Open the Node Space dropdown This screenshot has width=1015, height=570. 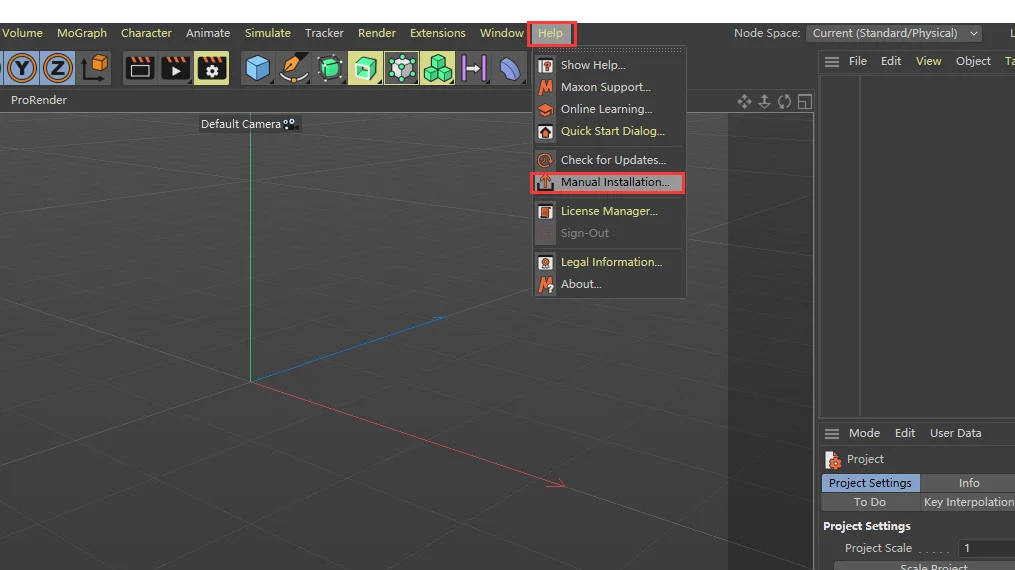pyautogui.click(x=894, y=33)
